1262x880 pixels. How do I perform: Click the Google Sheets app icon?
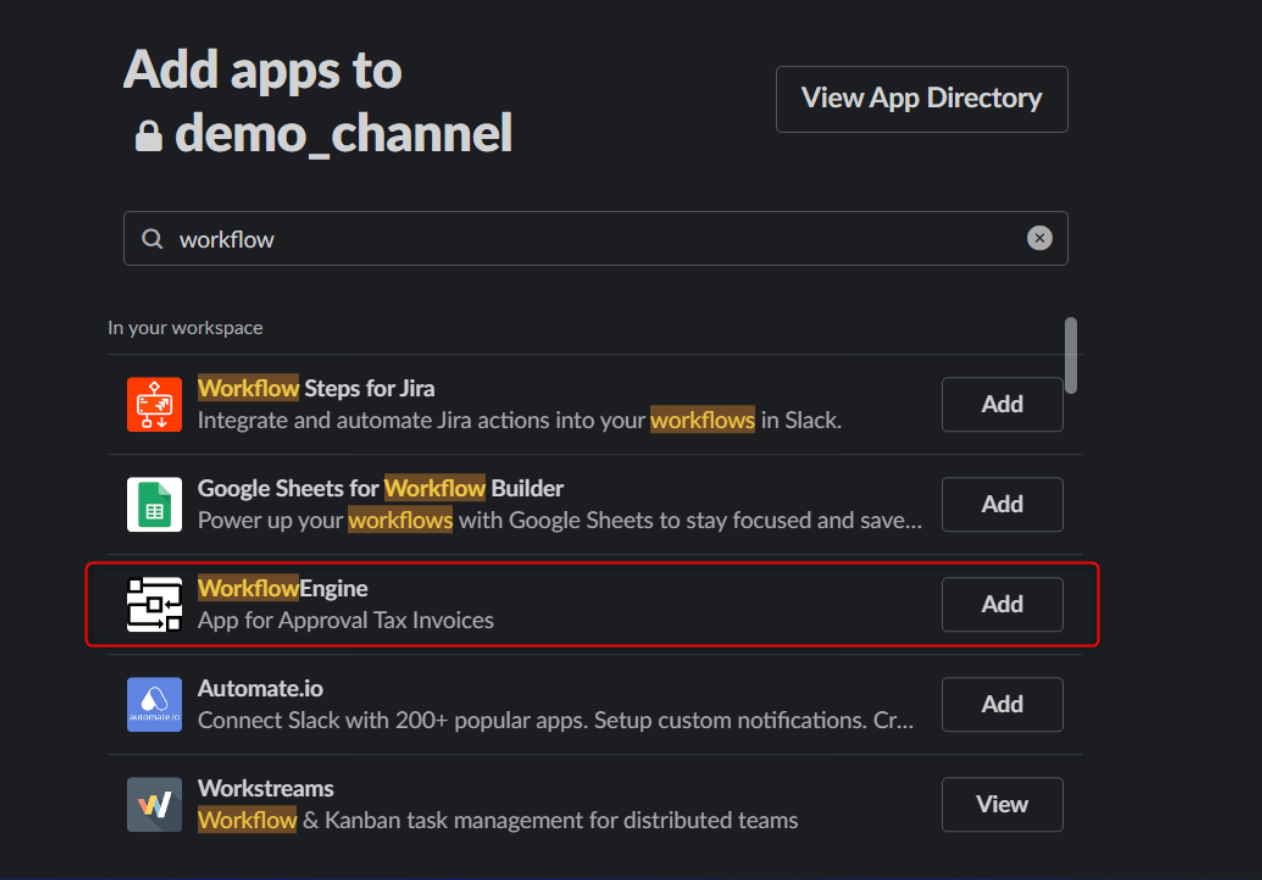pyautogui.click(x=154, y=504)
